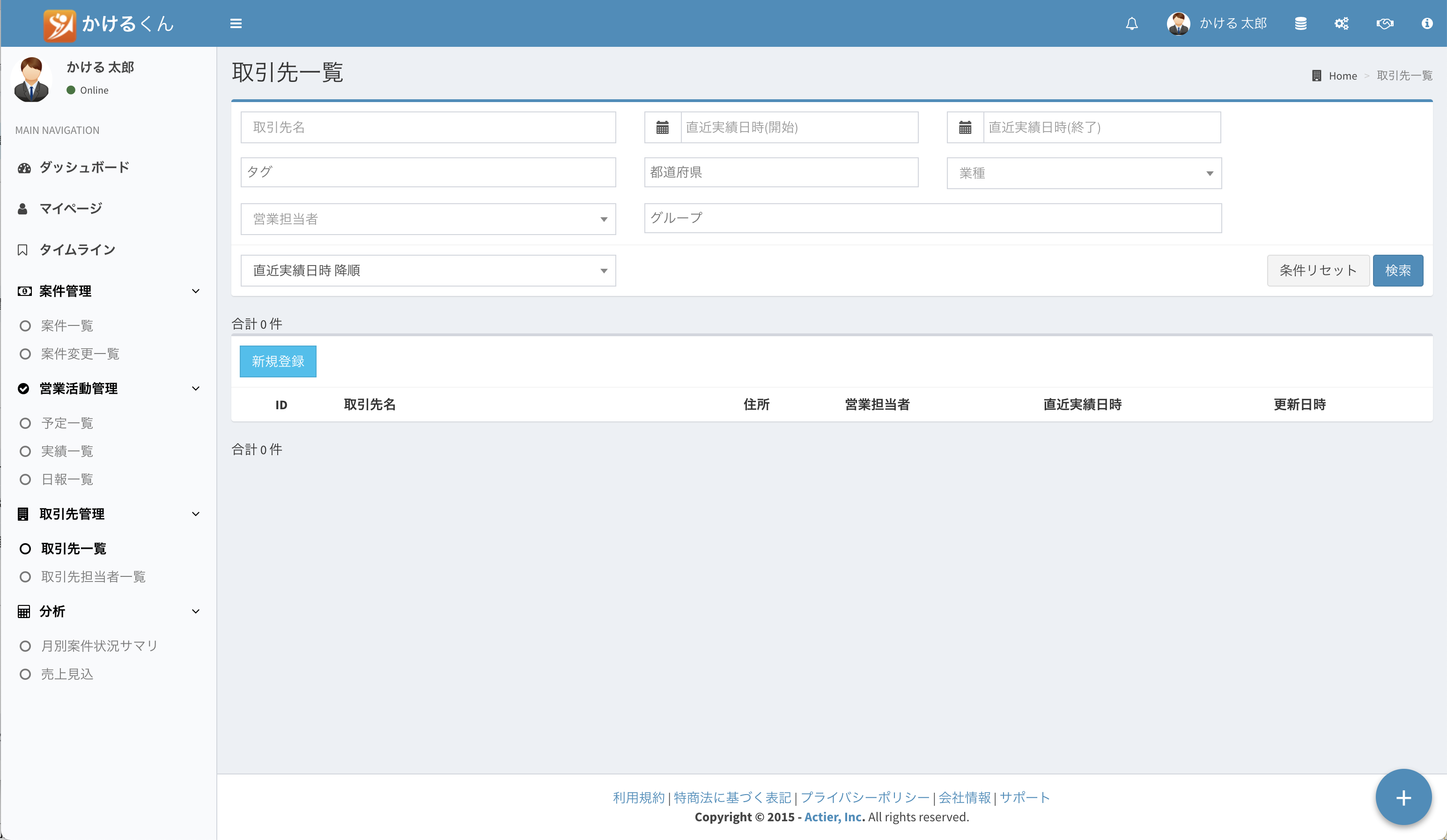Open 特商法に基づく表記 footer link

pyautogui.click(x=732, y=797)
